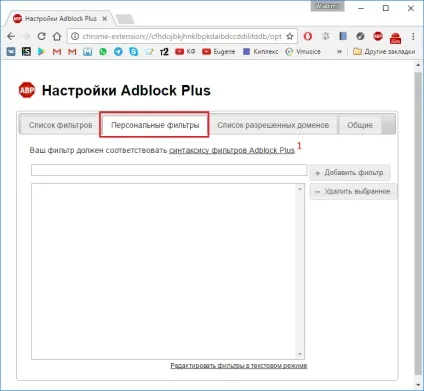Click the red extension icon with badge
The height and width of the screenshot is (391, 424).
(395, 38)
